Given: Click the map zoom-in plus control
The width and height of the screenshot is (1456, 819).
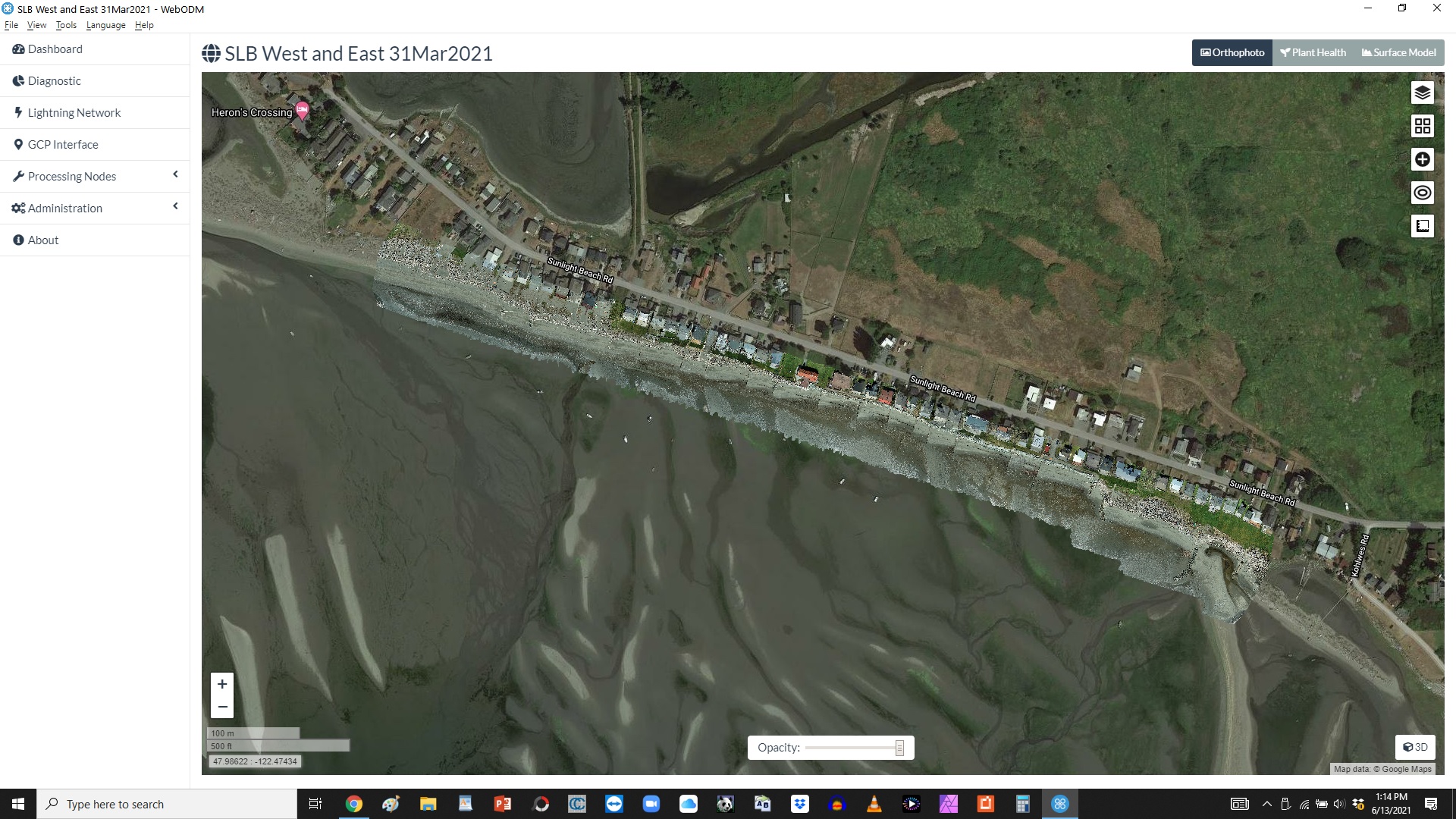Looking at the screenshot, I should (x=222, y=683).
